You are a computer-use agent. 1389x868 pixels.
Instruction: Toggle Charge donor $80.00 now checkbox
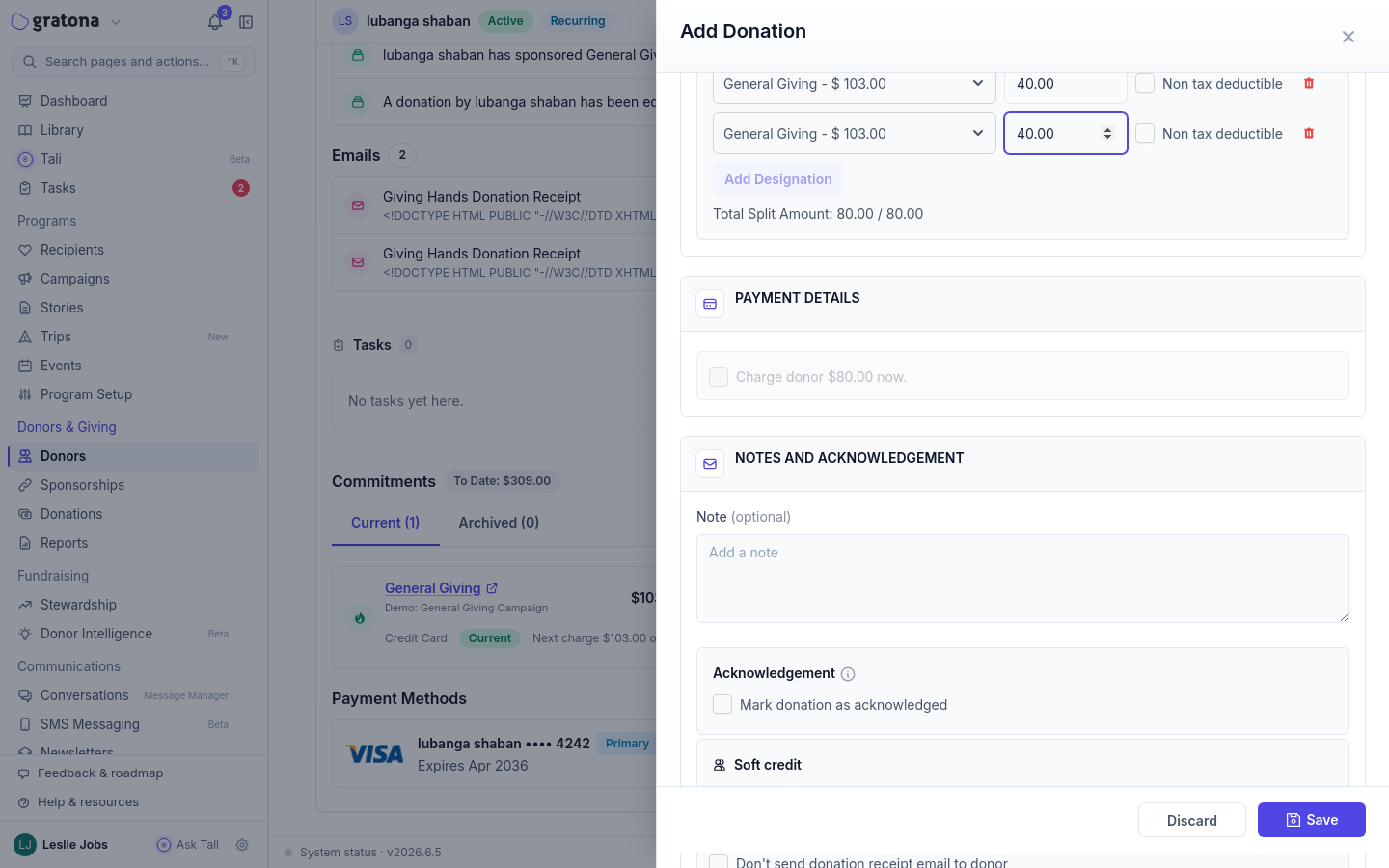pyautogui.click(x=719, y=377)
